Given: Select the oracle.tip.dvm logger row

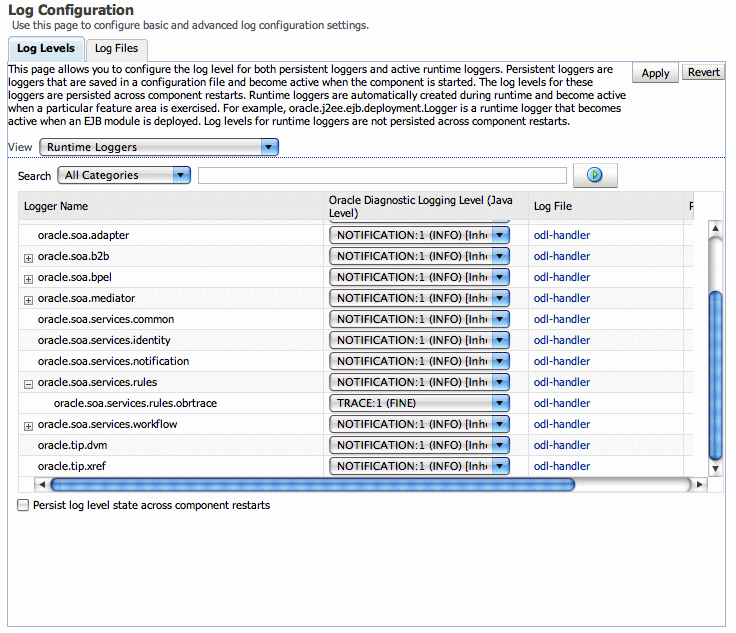Looking at the screenshot, I should [356, 445].
